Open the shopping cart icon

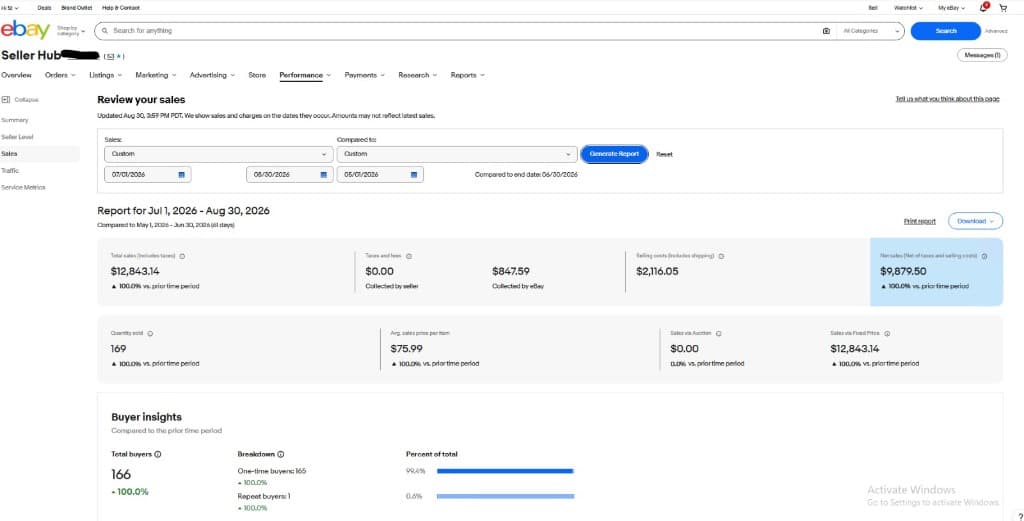(1003, 8)
